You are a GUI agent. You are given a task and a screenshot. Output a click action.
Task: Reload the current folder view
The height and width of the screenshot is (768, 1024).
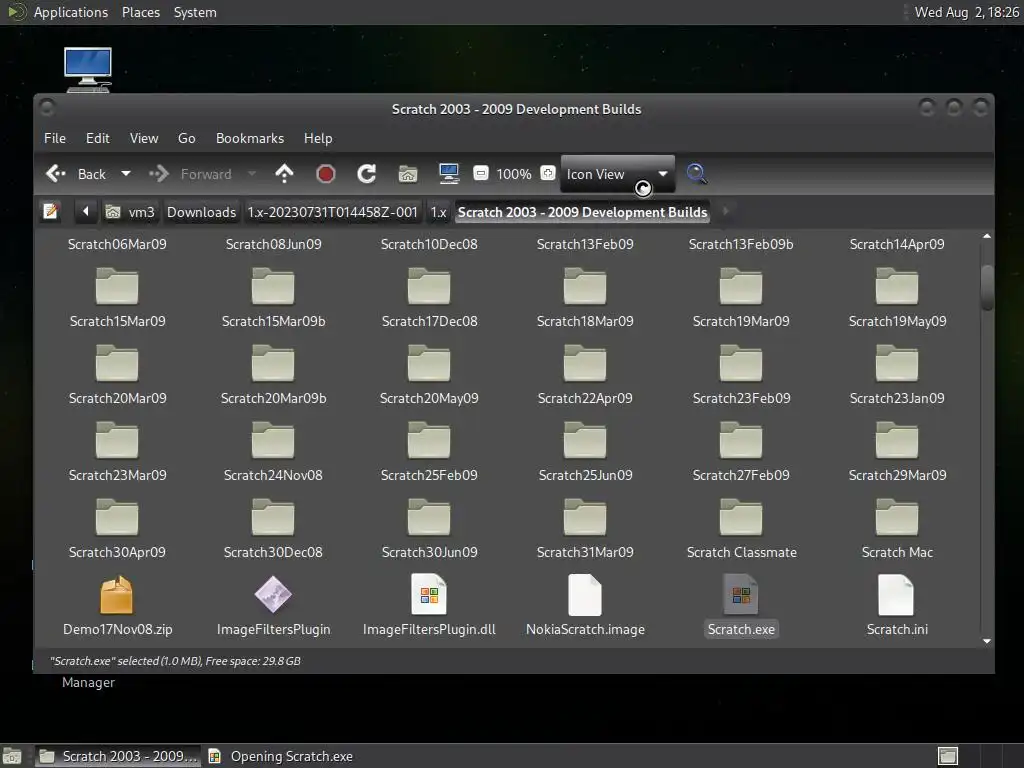tap(366, 174)
